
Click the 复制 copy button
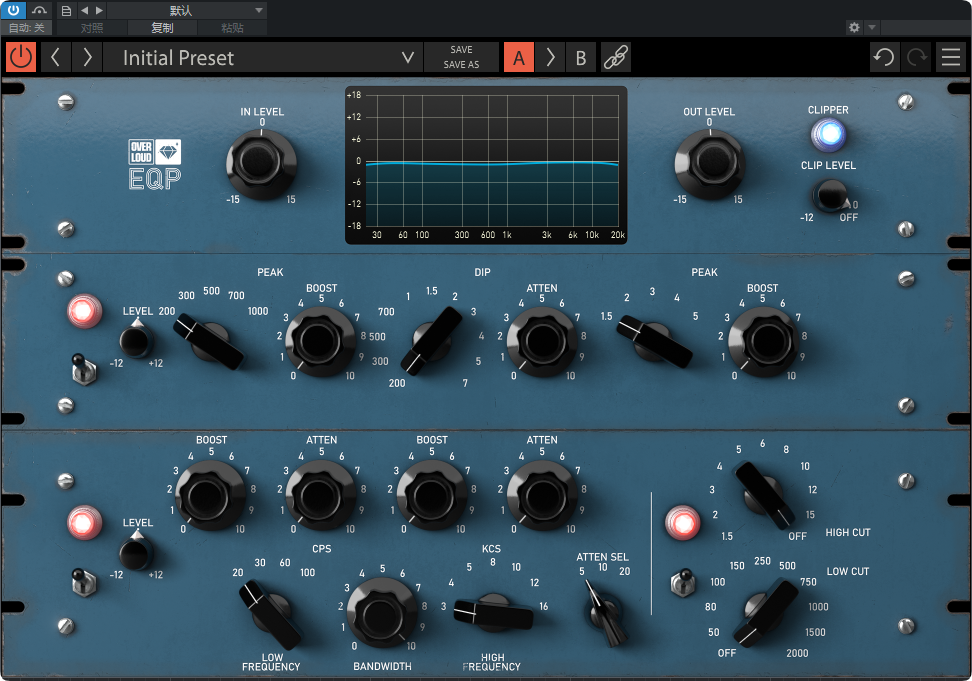[162, 28]
